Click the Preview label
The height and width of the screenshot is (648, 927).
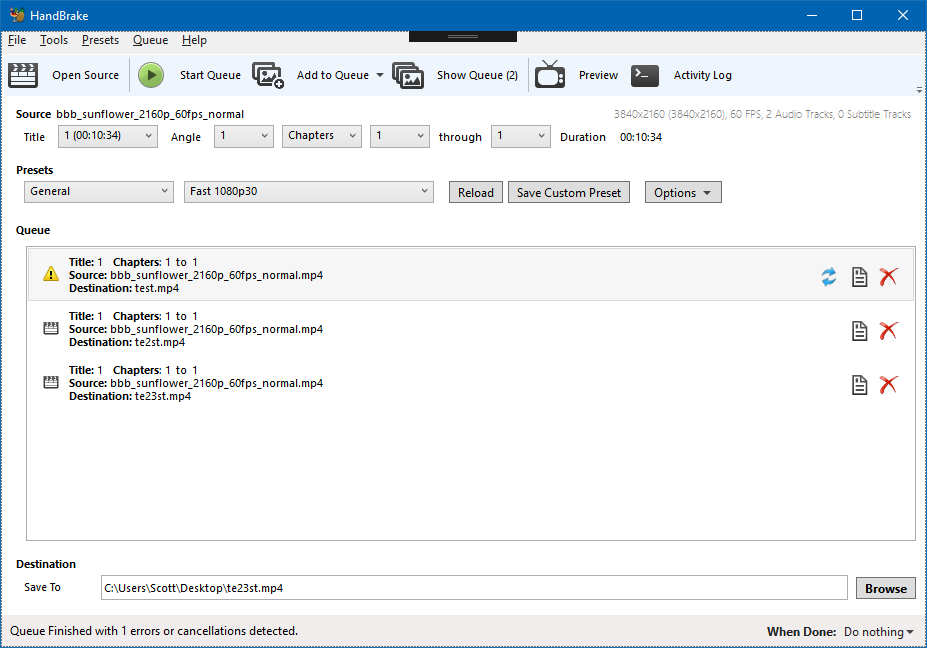coord(598,75)
